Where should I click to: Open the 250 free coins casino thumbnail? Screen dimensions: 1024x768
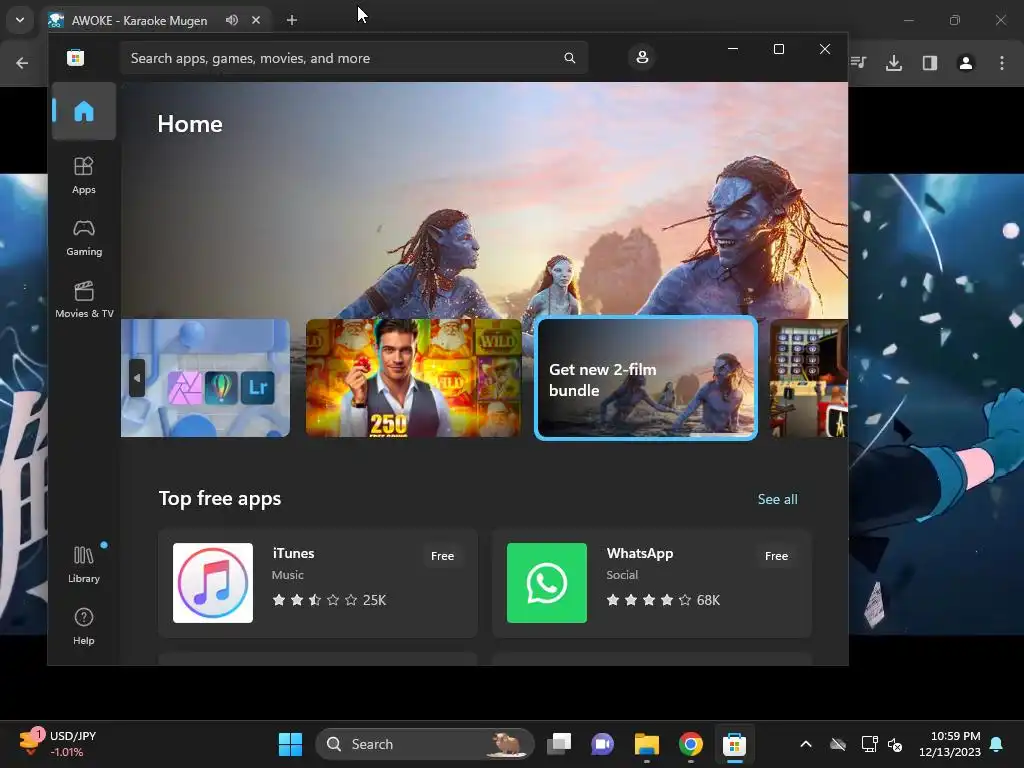pos(413,378)
